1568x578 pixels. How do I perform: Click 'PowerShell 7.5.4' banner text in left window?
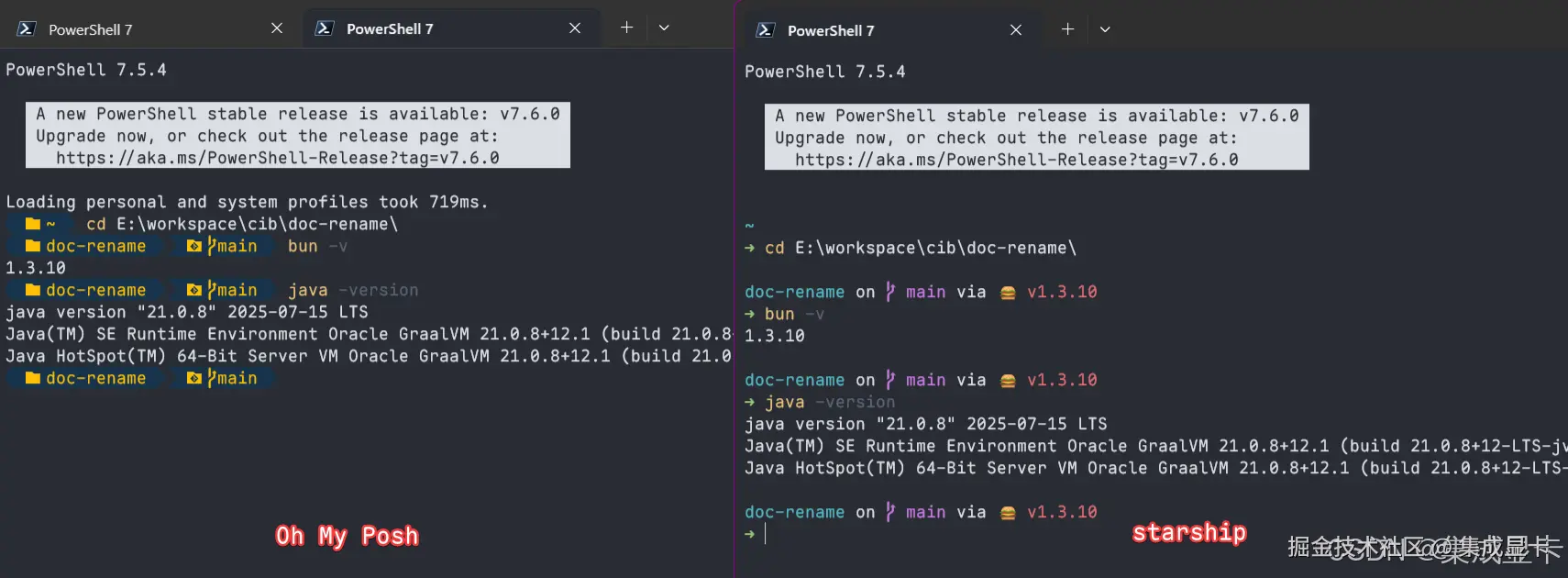click(x=86, y=70)
